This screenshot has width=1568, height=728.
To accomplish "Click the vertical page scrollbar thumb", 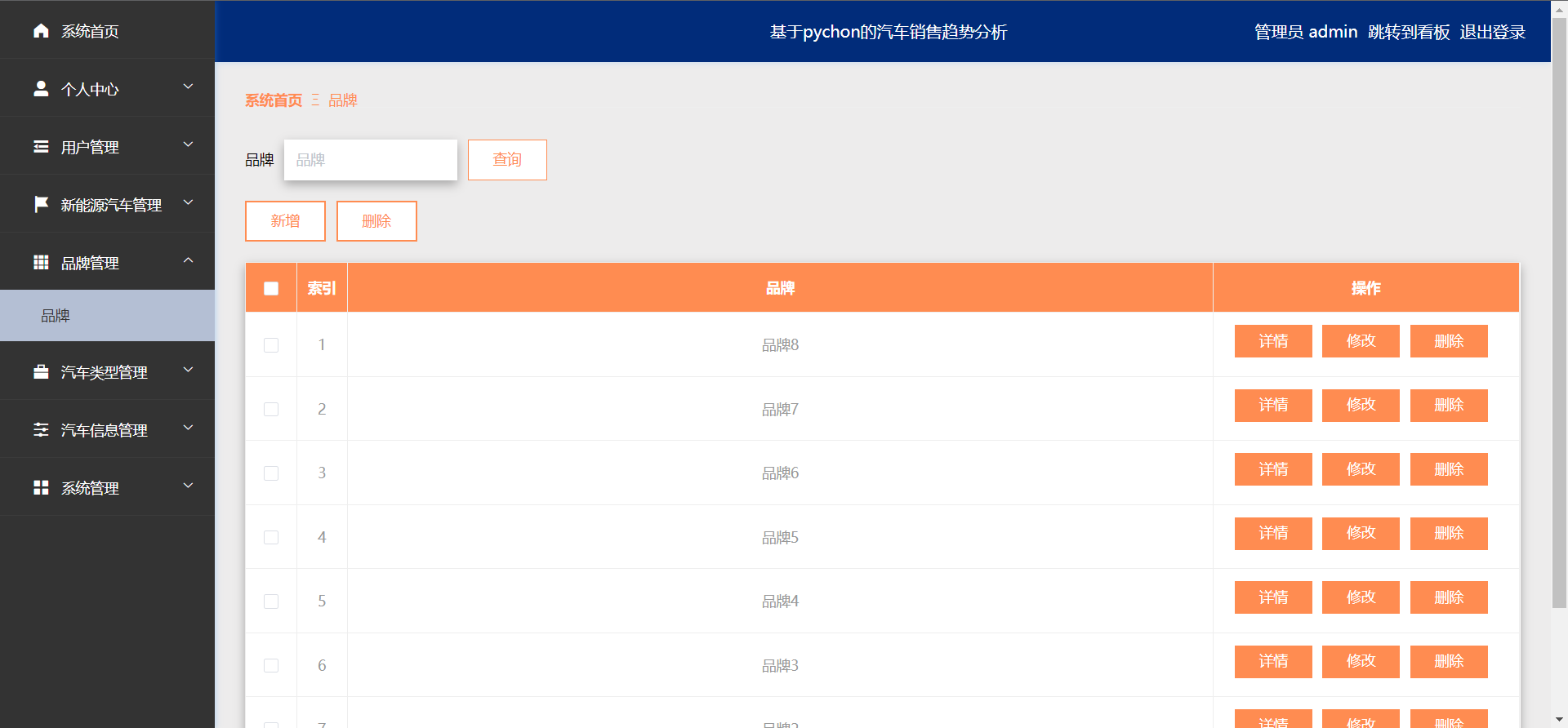I will click(x=1559, y=313).
